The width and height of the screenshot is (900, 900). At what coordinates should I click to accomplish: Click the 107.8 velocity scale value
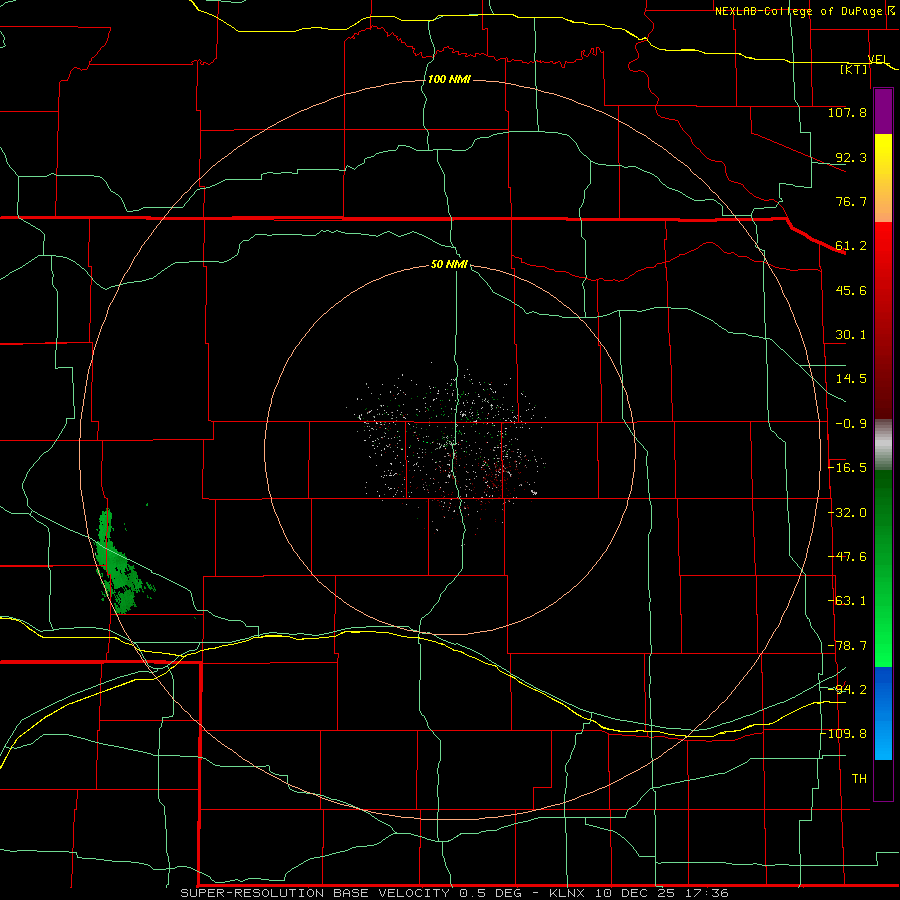847,112
